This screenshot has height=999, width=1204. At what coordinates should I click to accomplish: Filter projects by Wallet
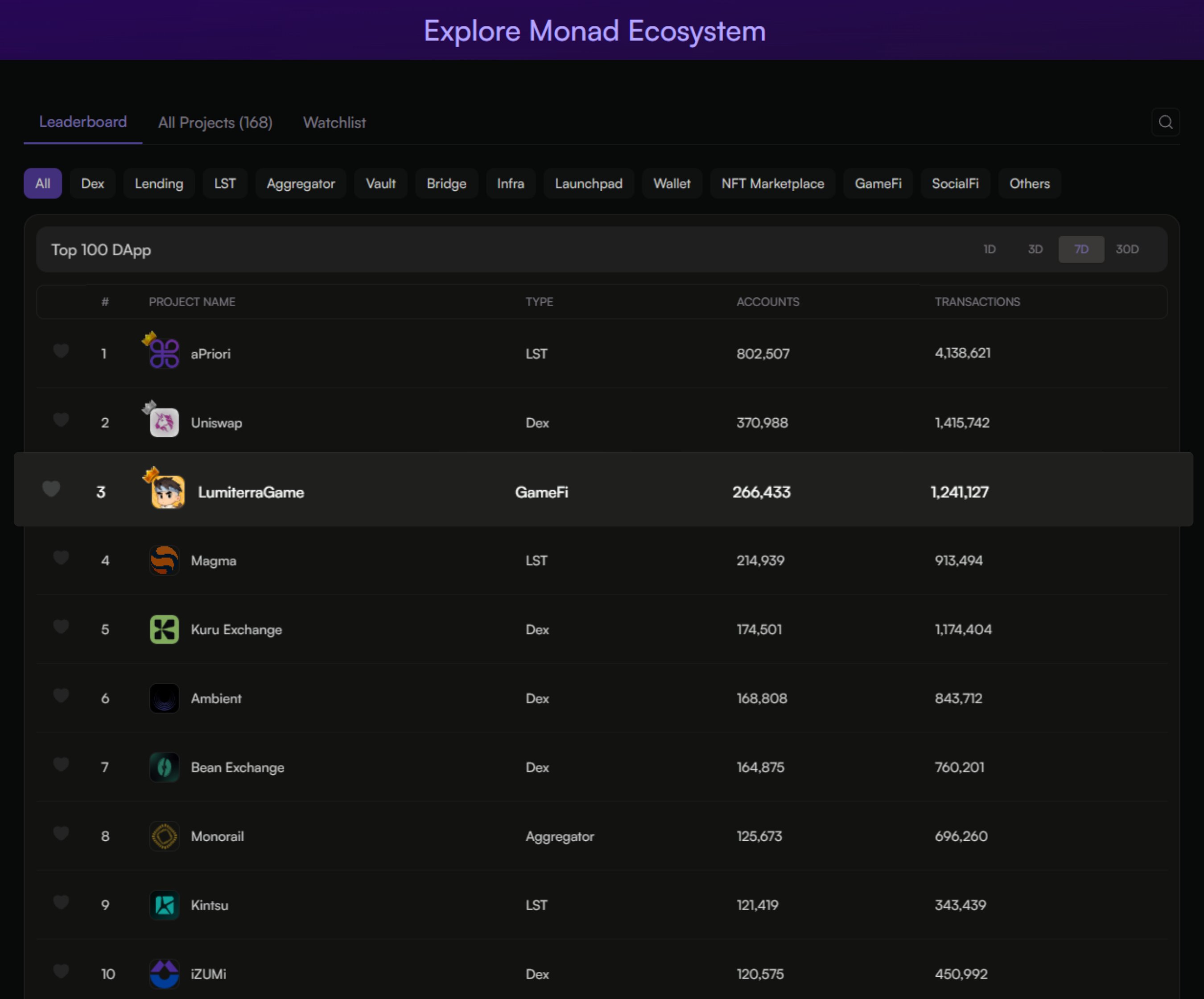[672, 183]
